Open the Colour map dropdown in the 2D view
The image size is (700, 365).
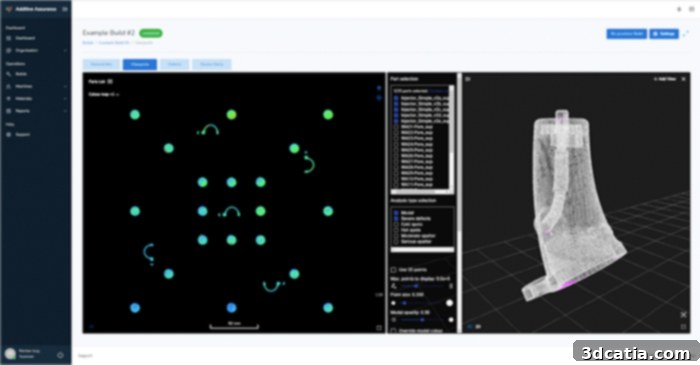(x=104, y=95)
